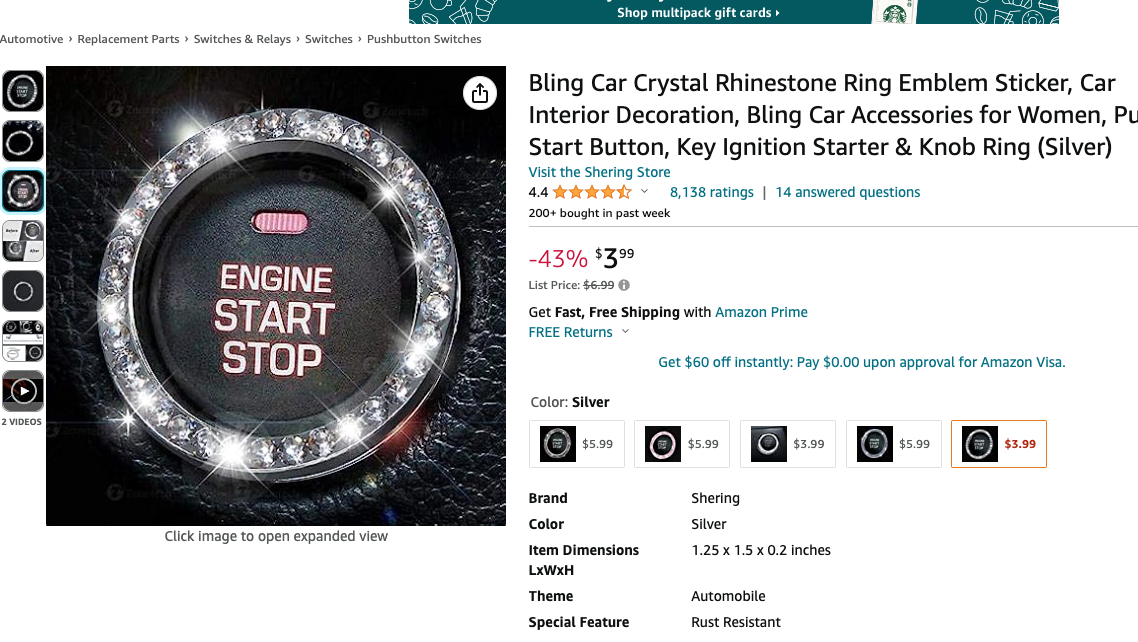Screen dimensions: 1138x642
Task: Open the 8,138 ratings link
Action: 711,192
